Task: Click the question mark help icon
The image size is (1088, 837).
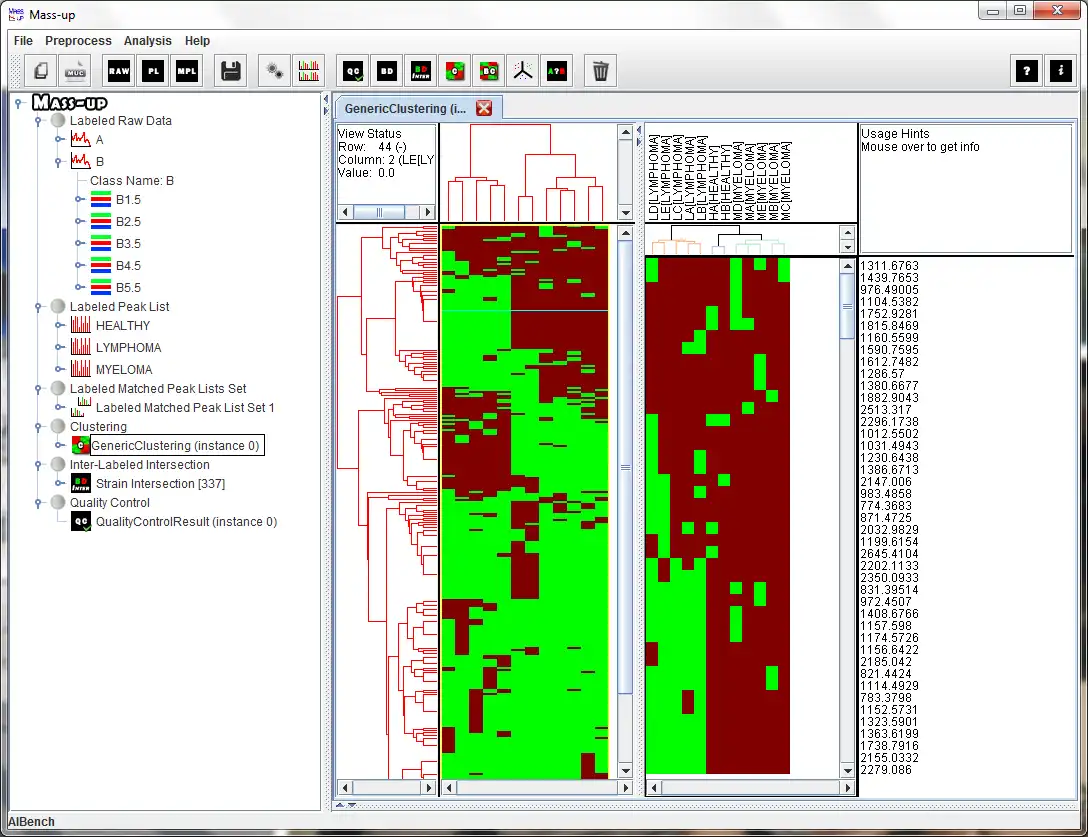Action: coord(1026,71)
